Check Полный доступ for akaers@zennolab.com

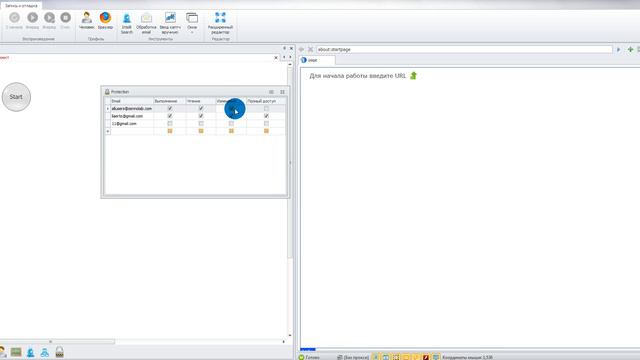[x=266, y=109]
